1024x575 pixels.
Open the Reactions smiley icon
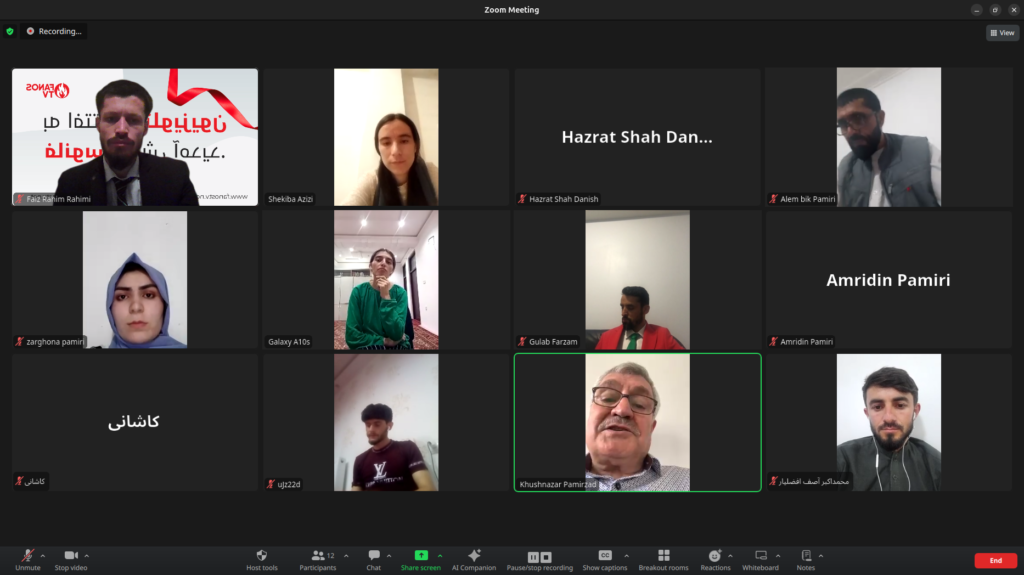click(x=715, y=555)
